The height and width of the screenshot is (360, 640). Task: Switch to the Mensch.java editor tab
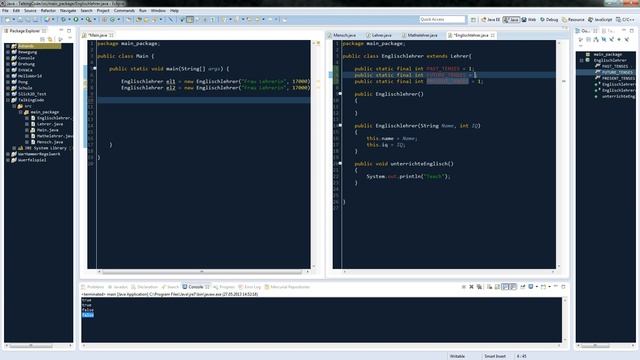click(342, 36)
